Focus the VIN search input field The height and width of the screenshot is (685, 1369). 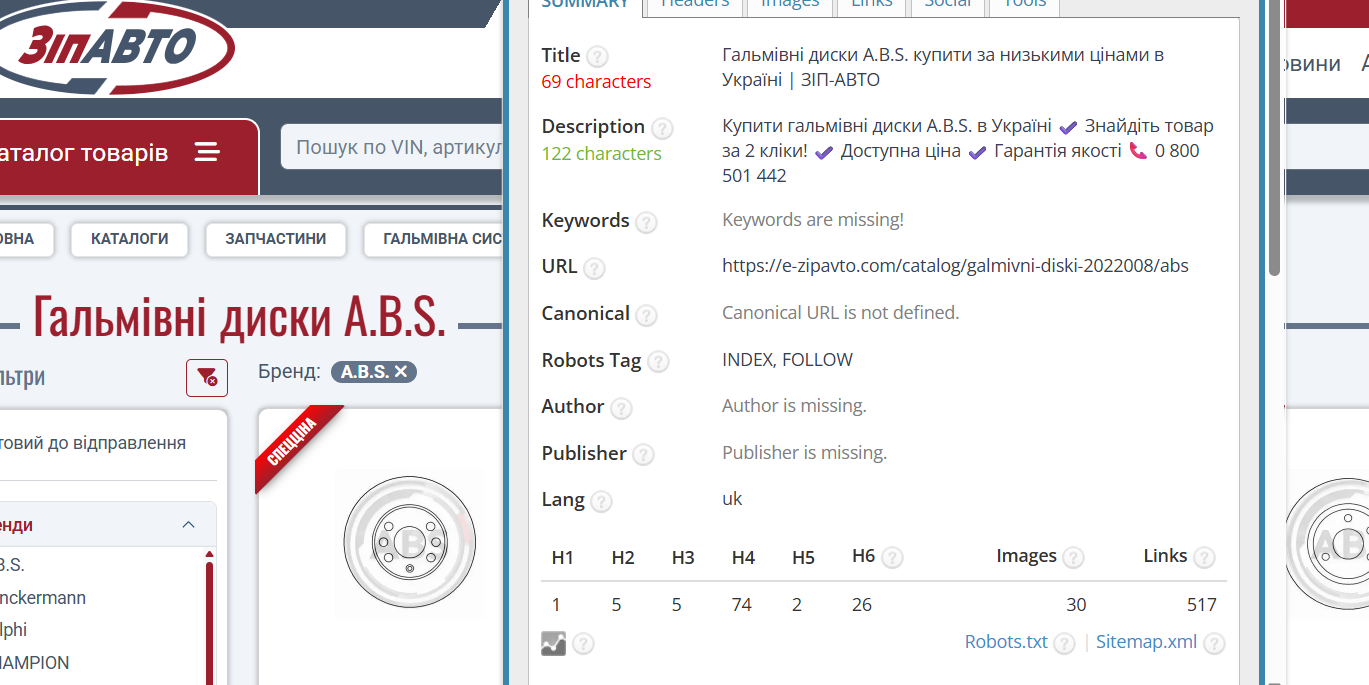point(392,148)
